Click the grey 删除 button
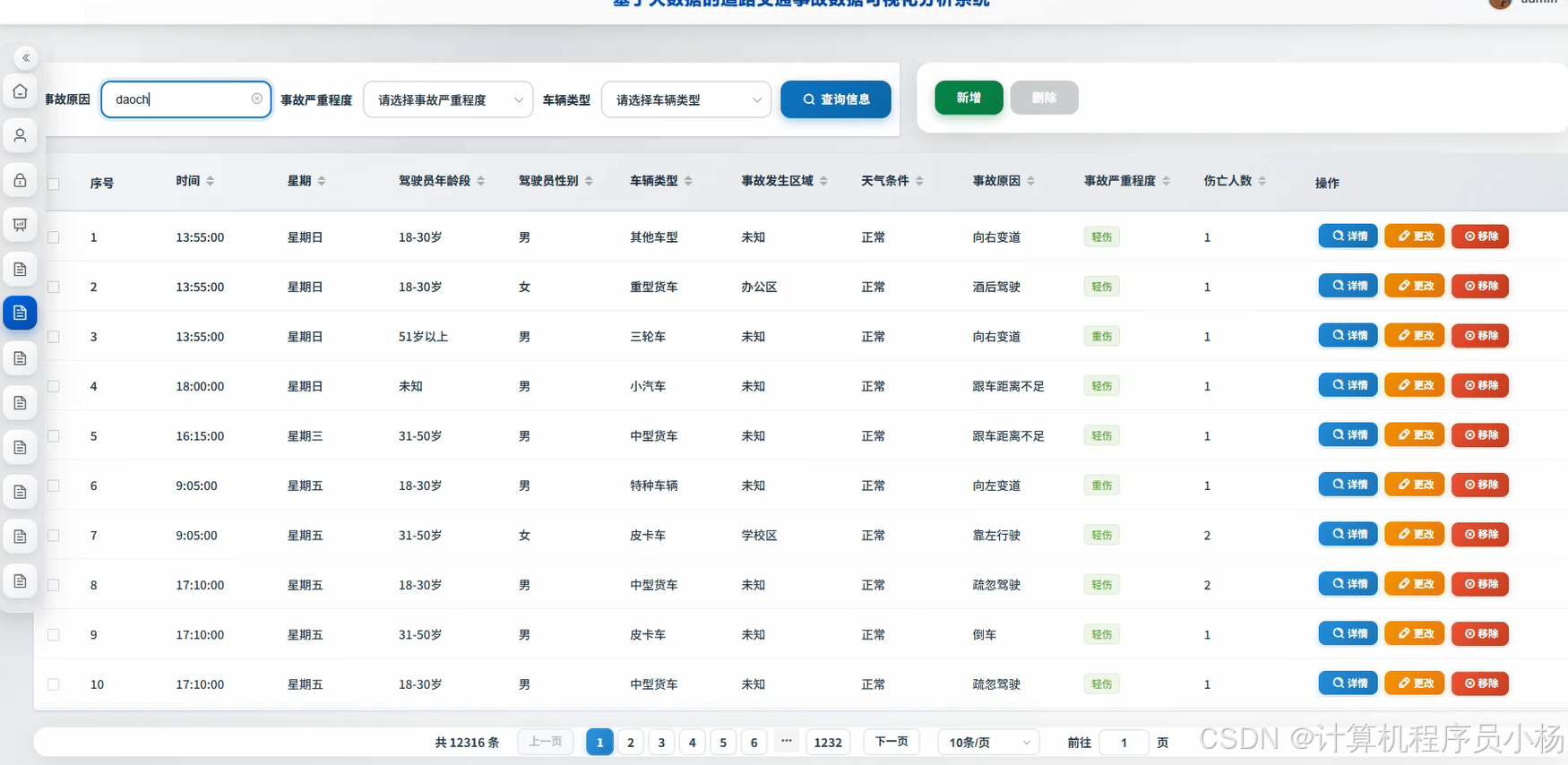Viewport: 1568px width, 765px height. coord(1044,98)
